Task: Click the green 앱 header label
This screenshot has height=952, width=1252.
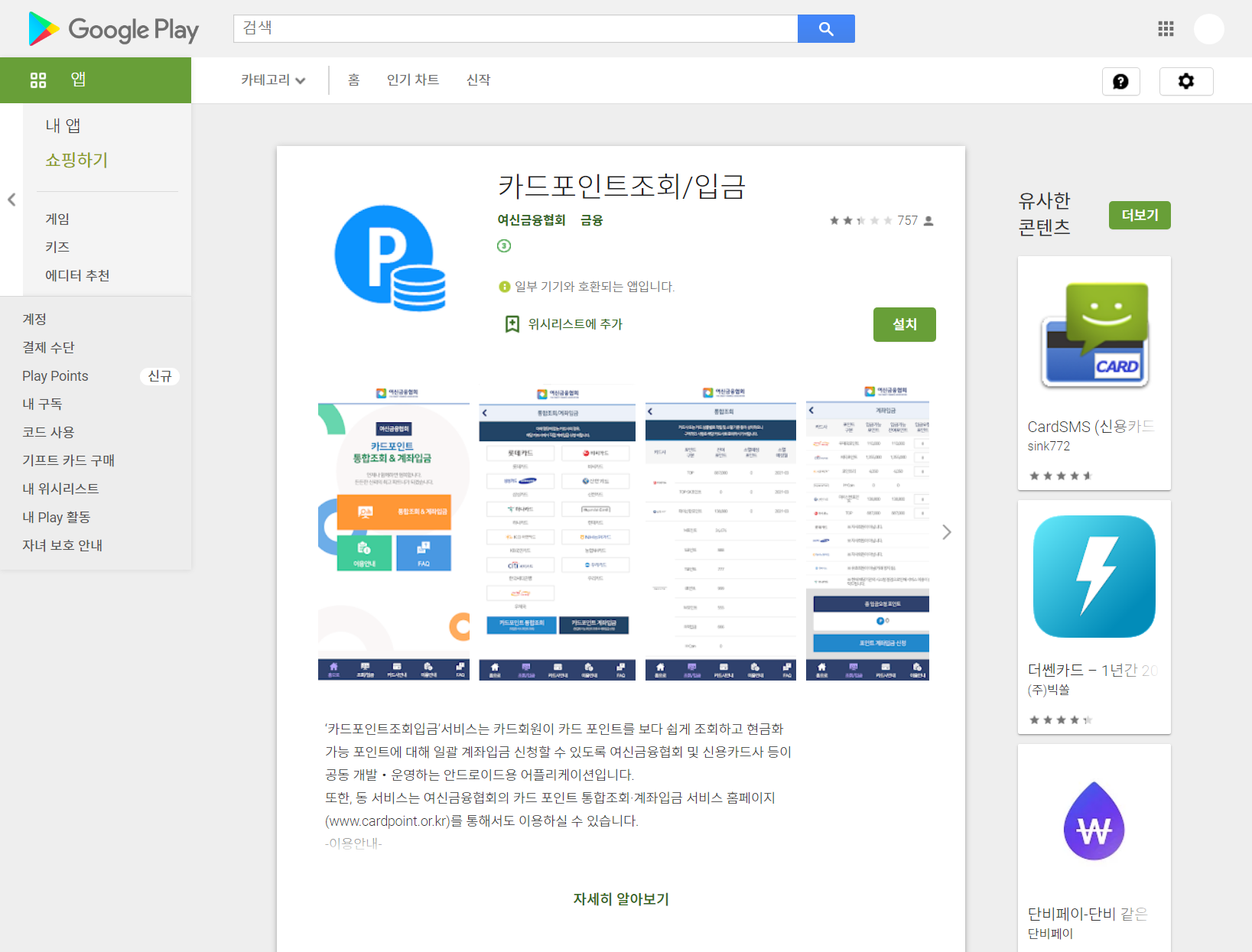Action: pyautogui.click(x=78, y=80)
